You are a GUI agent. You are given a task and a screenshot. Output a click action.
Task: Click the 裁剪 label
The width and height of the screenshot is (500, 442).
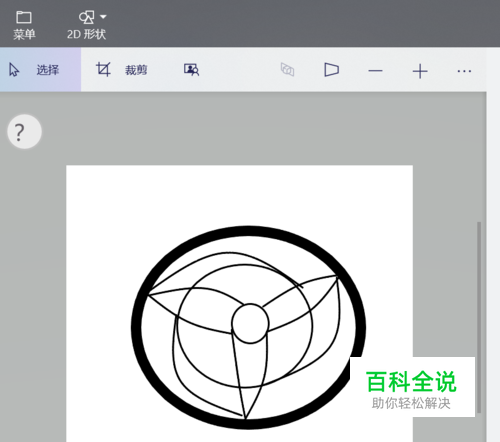136,70
